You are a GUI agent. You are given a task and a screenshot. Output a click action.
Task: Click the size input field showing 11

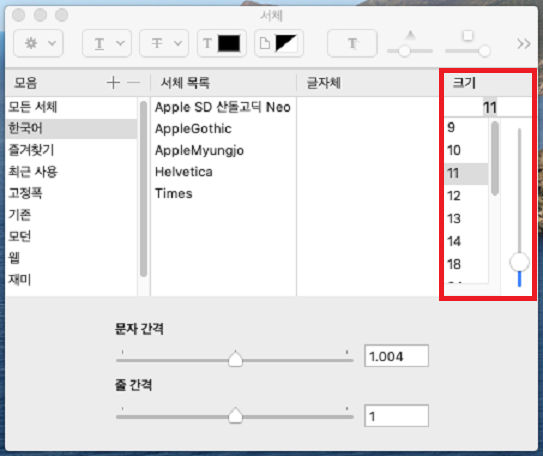tap(488, 107)
